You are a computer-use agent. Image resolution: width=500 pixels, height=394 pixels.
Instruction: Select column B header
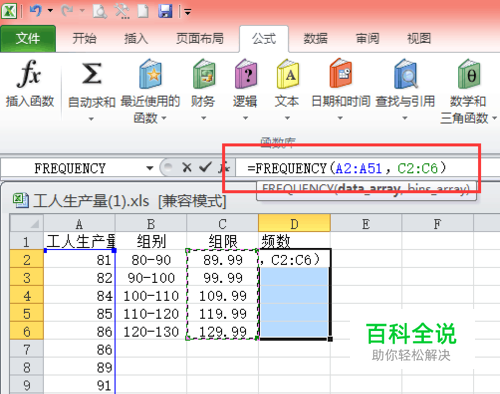point(151,223)
